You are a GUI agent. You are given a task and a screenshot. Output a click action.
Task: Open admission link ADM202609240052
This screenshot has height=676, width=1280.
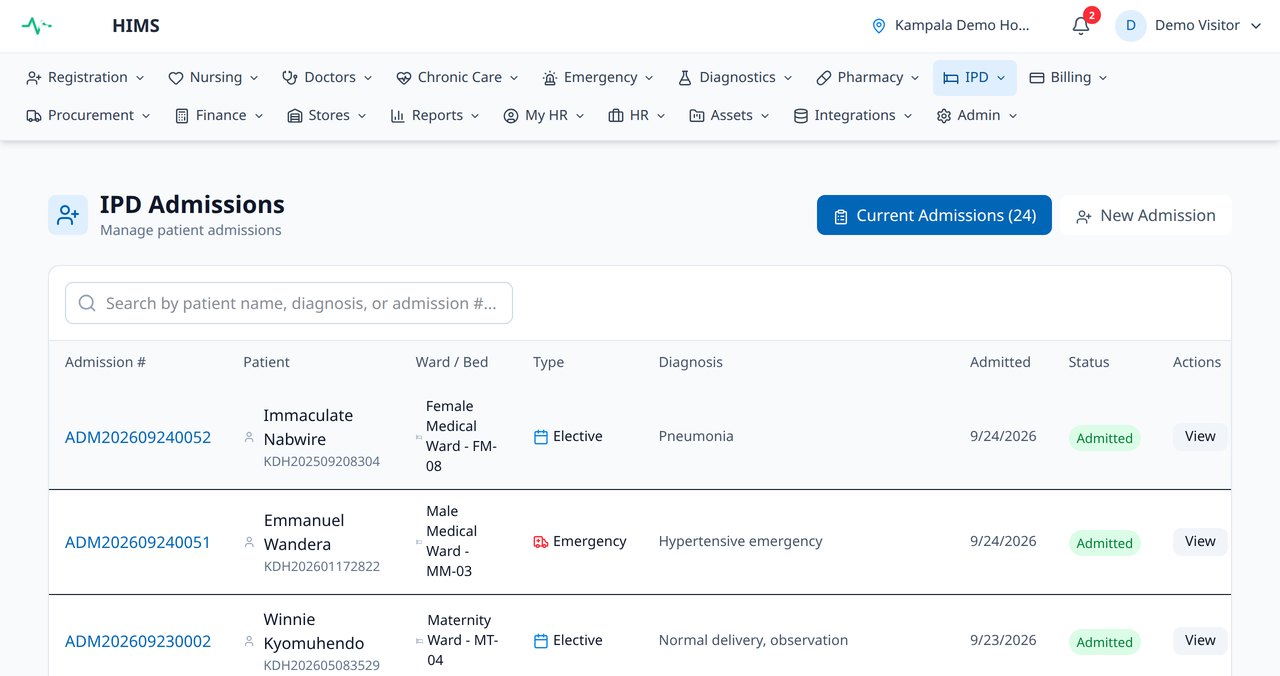pos(138,438)
